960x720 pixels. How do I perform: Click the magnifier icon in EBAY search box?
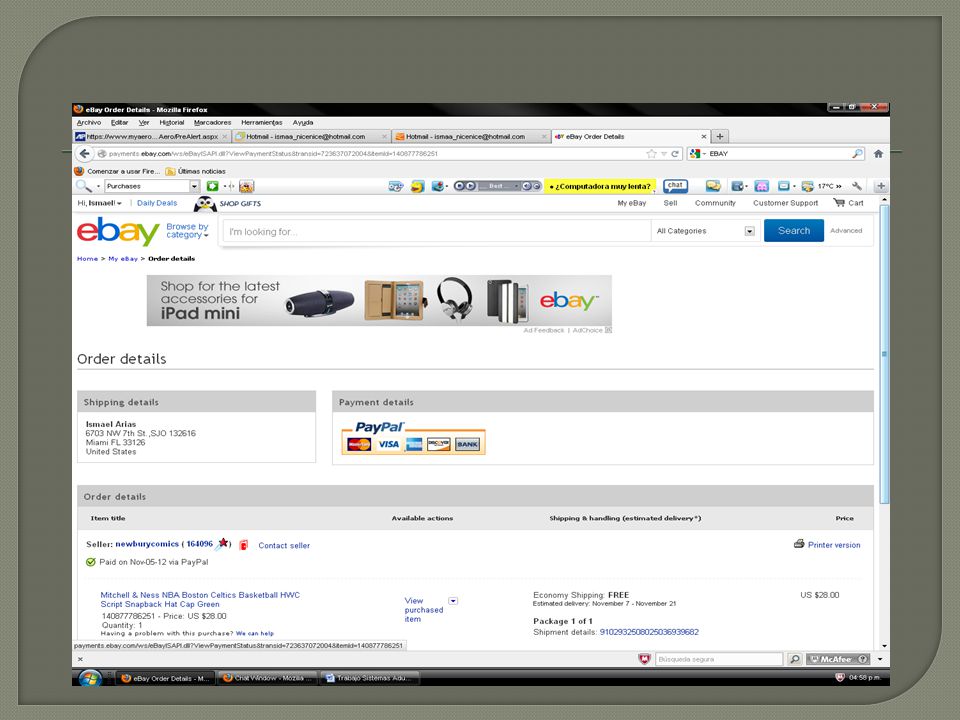click(x=858, y=154)
